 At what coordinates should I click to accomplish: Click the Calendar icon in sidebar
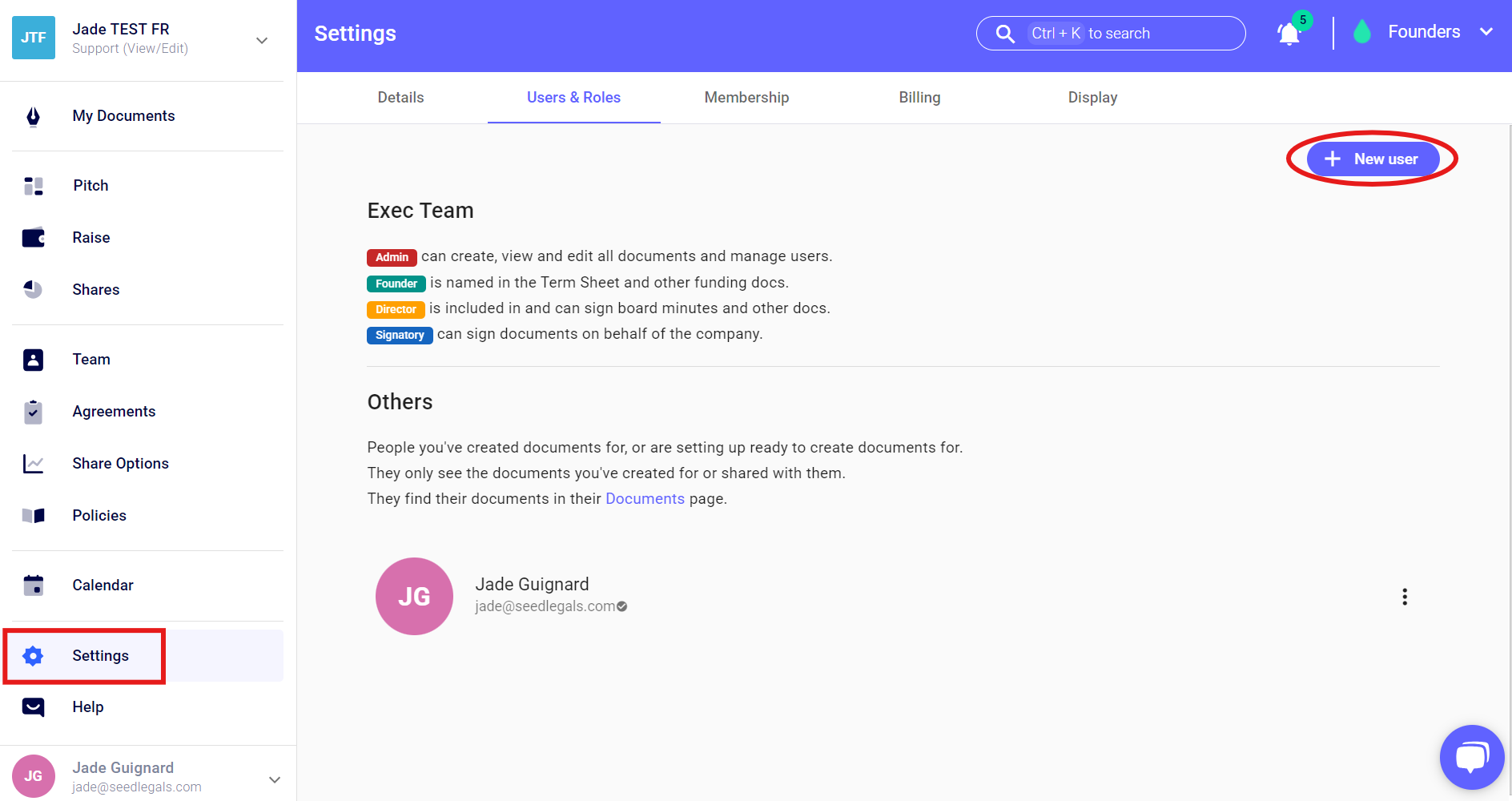point(33,586)
